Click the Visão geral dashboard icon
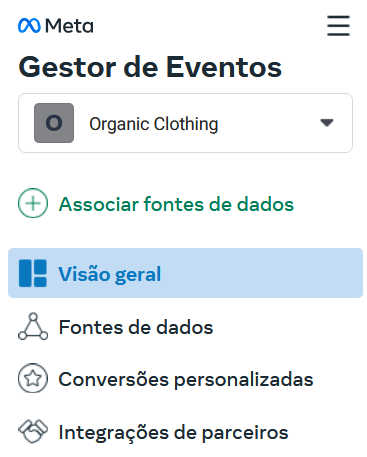 33,273
